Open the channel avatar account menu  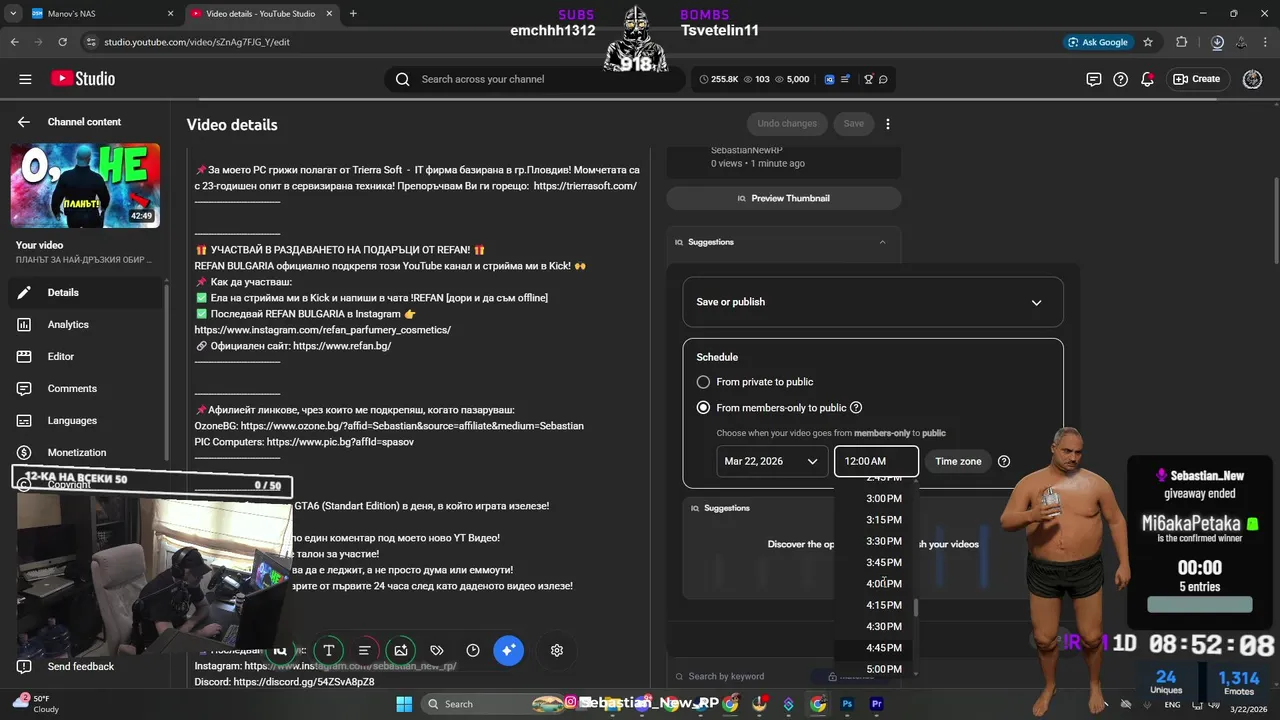point(1252,79)
